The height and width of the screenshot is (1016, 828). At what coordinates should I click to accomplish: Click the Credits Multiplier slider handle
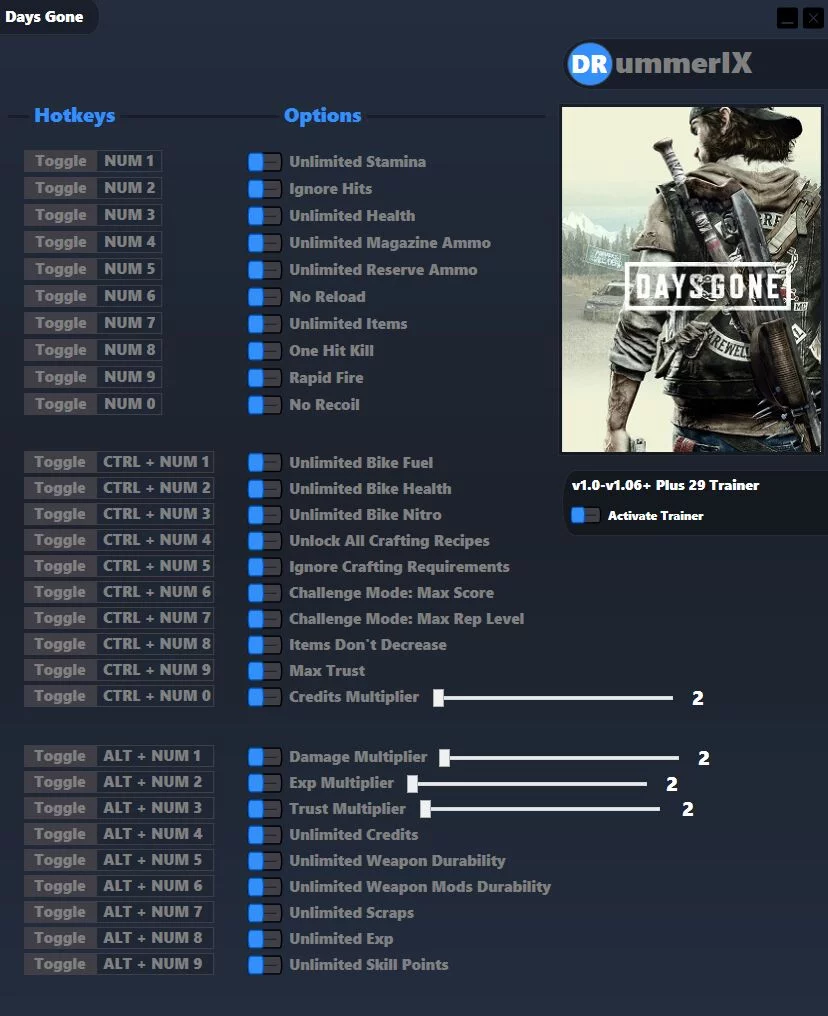pos(438,698)
